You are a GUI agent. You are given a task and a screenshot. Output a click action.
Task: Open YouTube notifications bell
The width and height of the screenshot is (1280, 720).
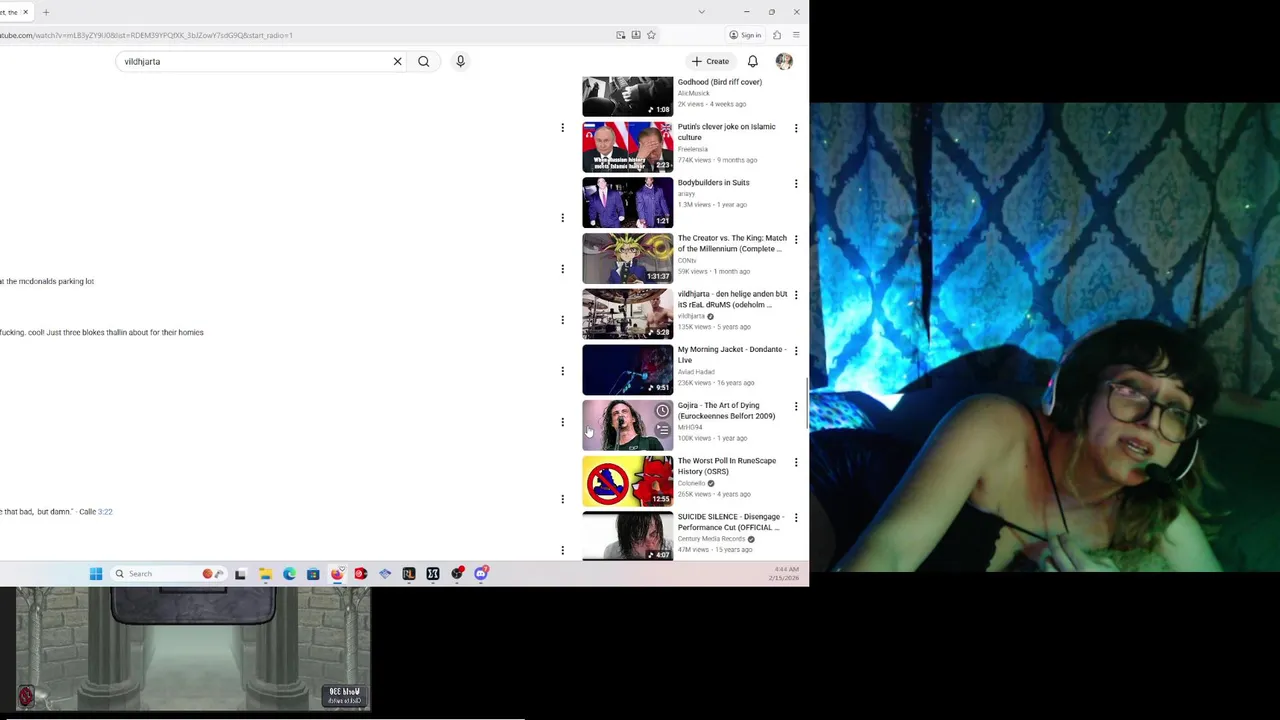(x=753, y=61)
